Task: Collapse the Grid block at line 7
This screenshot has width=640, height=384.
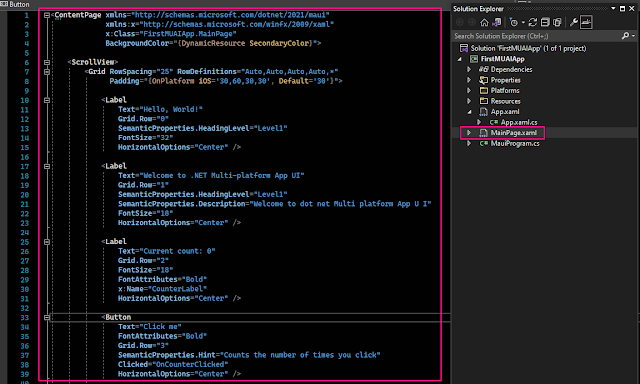Action: click(47, 72)
